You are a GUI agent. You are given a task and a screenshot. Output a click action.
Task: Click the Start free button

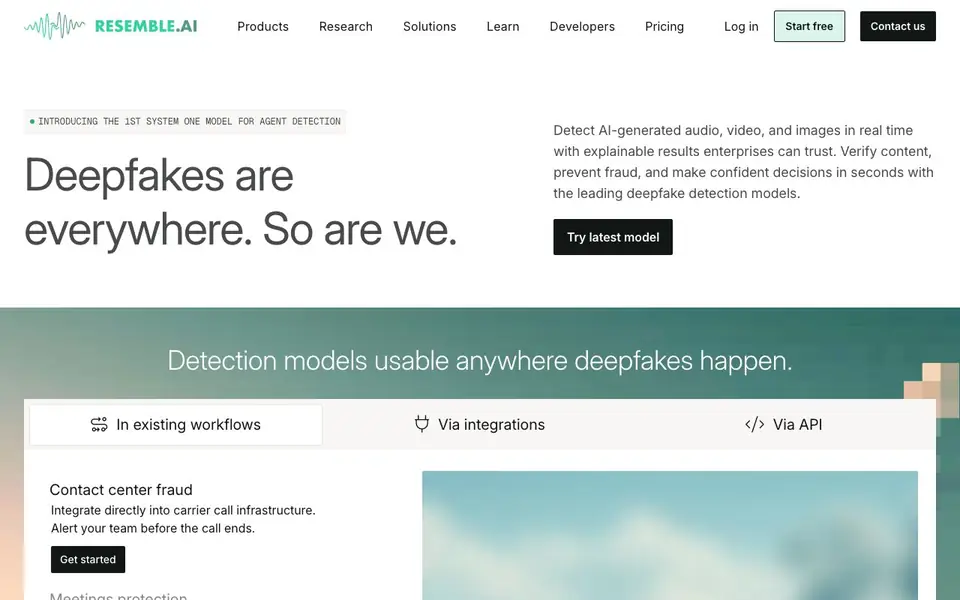[809, 26]
